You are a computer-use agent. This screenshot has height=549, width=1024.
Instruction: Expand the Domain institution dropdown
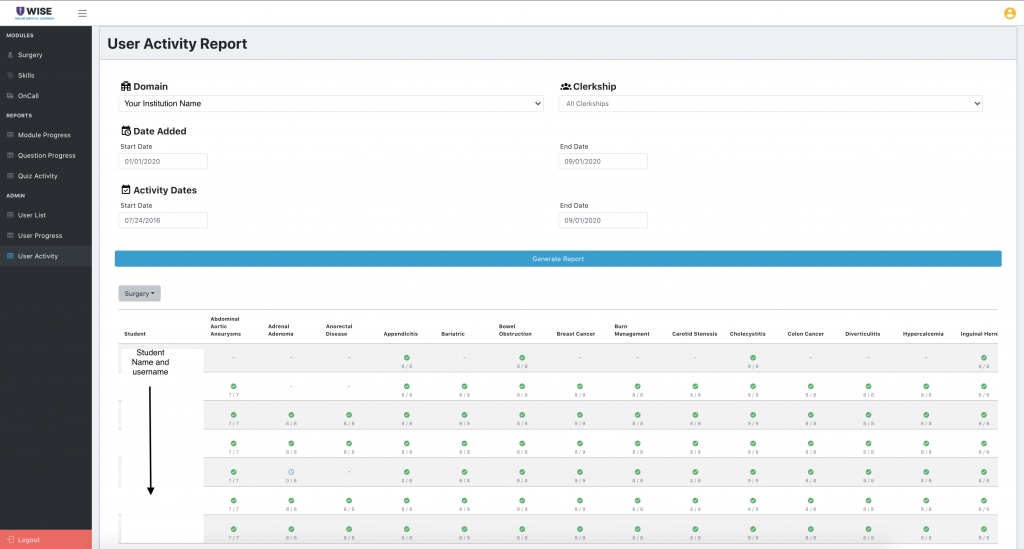(331, 103)
